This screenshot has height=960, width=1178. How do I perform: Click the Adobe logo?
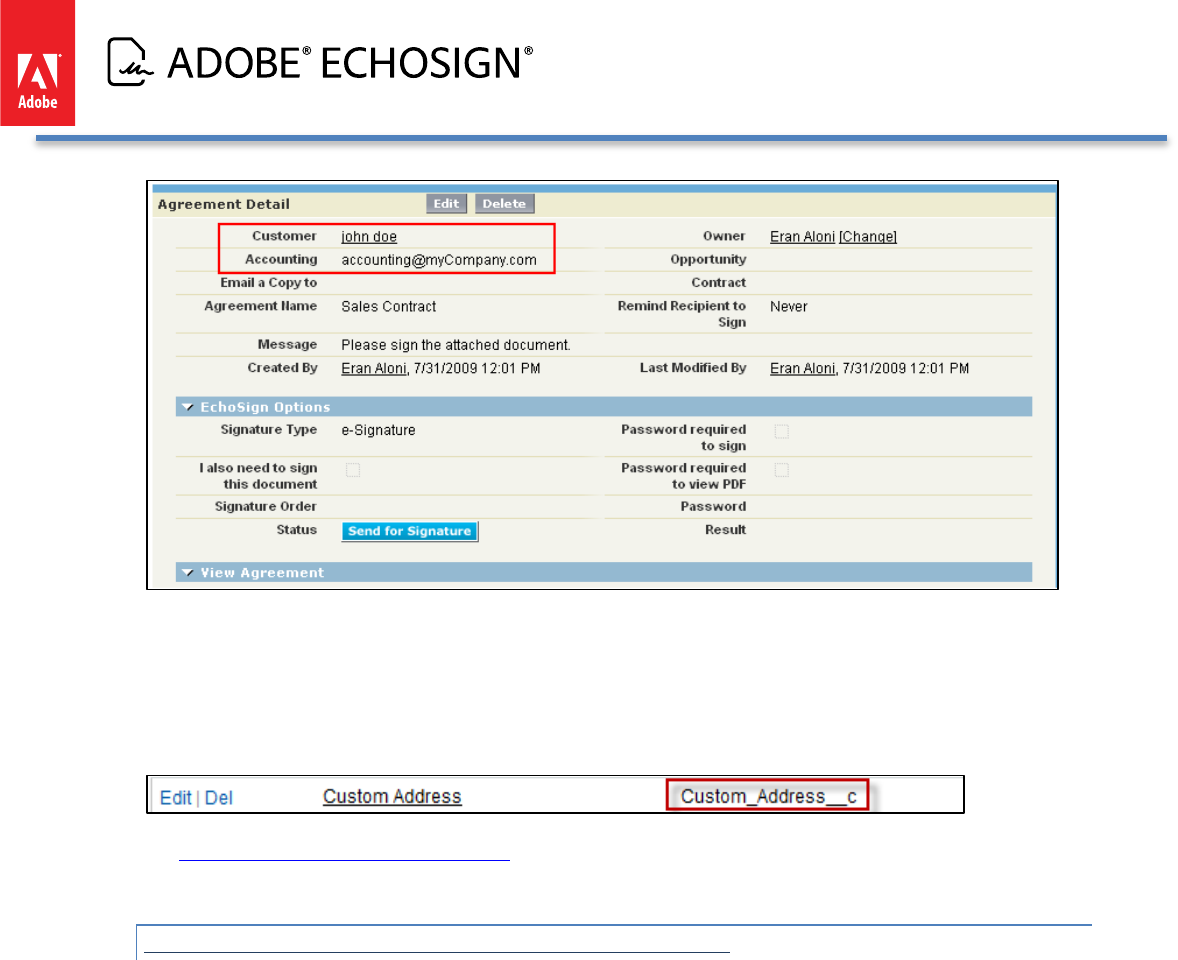pos(38,63)
